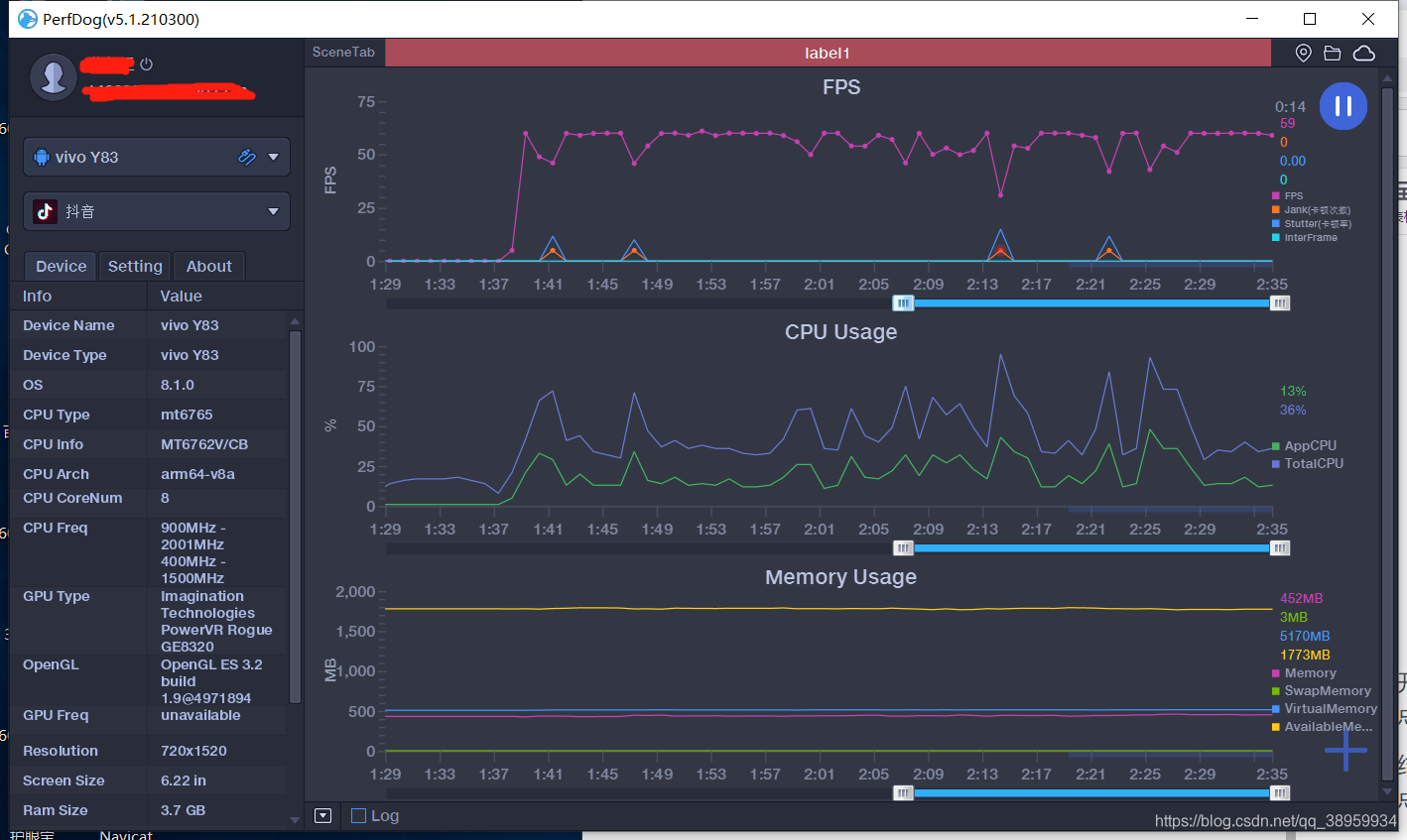The width and height of the screenshot is (1407, 840).
Task: Click the CPU Usage chart title
Action: pyautogui.click(x=841, y=332)
